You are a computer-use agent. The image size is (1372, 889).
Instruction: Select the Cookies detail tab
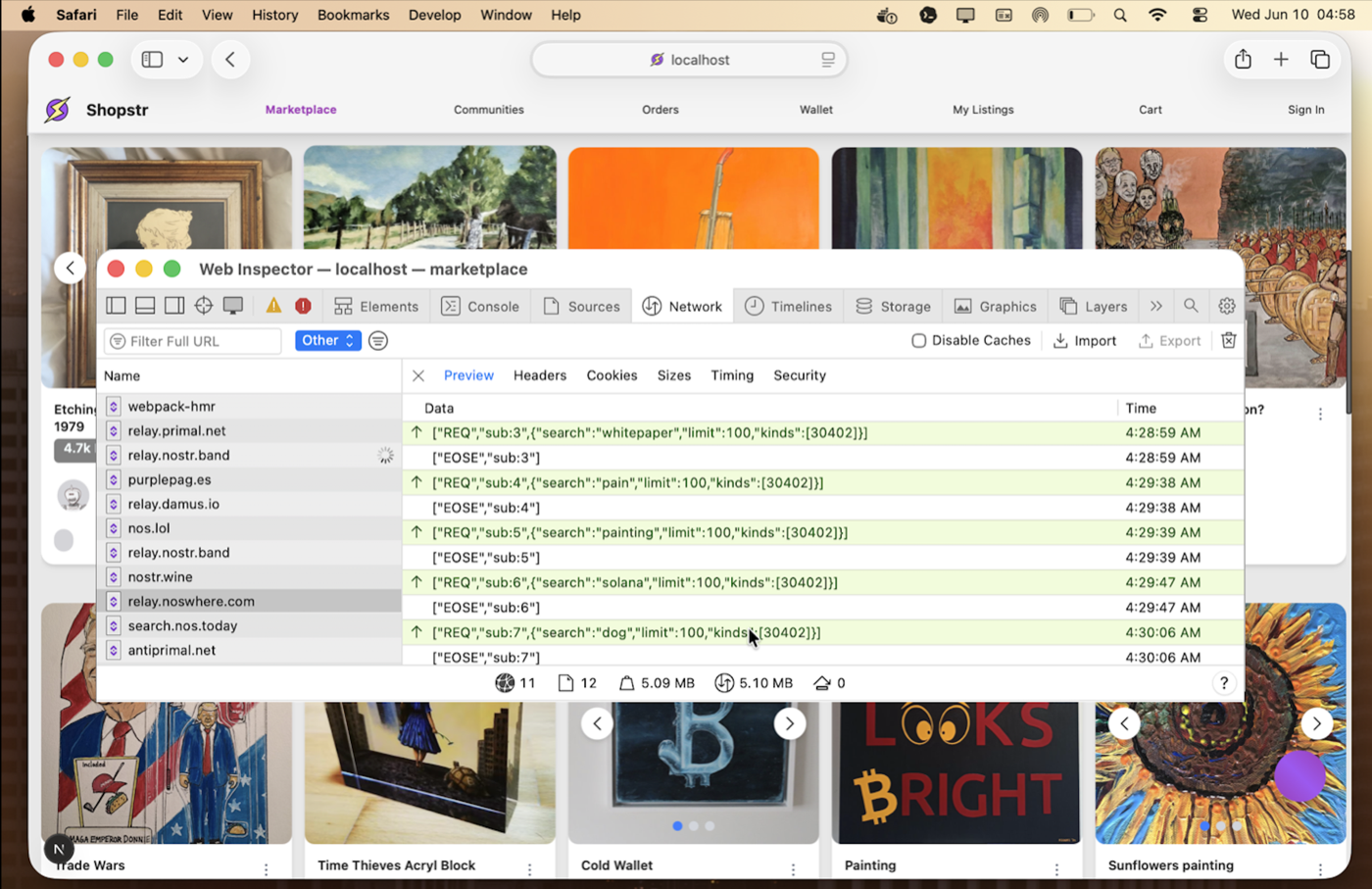[612, 375]
